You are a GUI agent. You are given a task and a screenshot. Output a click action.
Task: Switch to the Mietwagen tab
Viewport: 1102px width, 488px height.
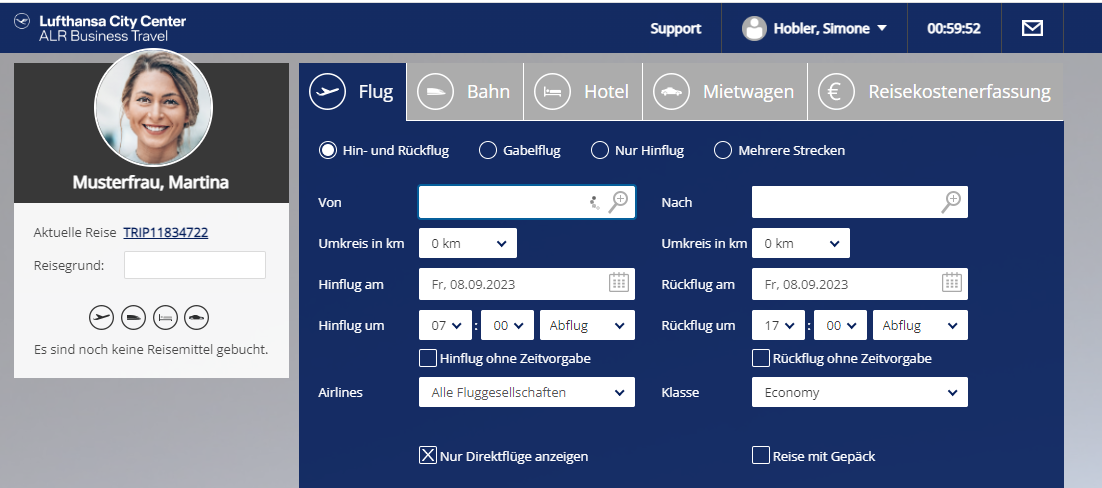click(725, 92)
